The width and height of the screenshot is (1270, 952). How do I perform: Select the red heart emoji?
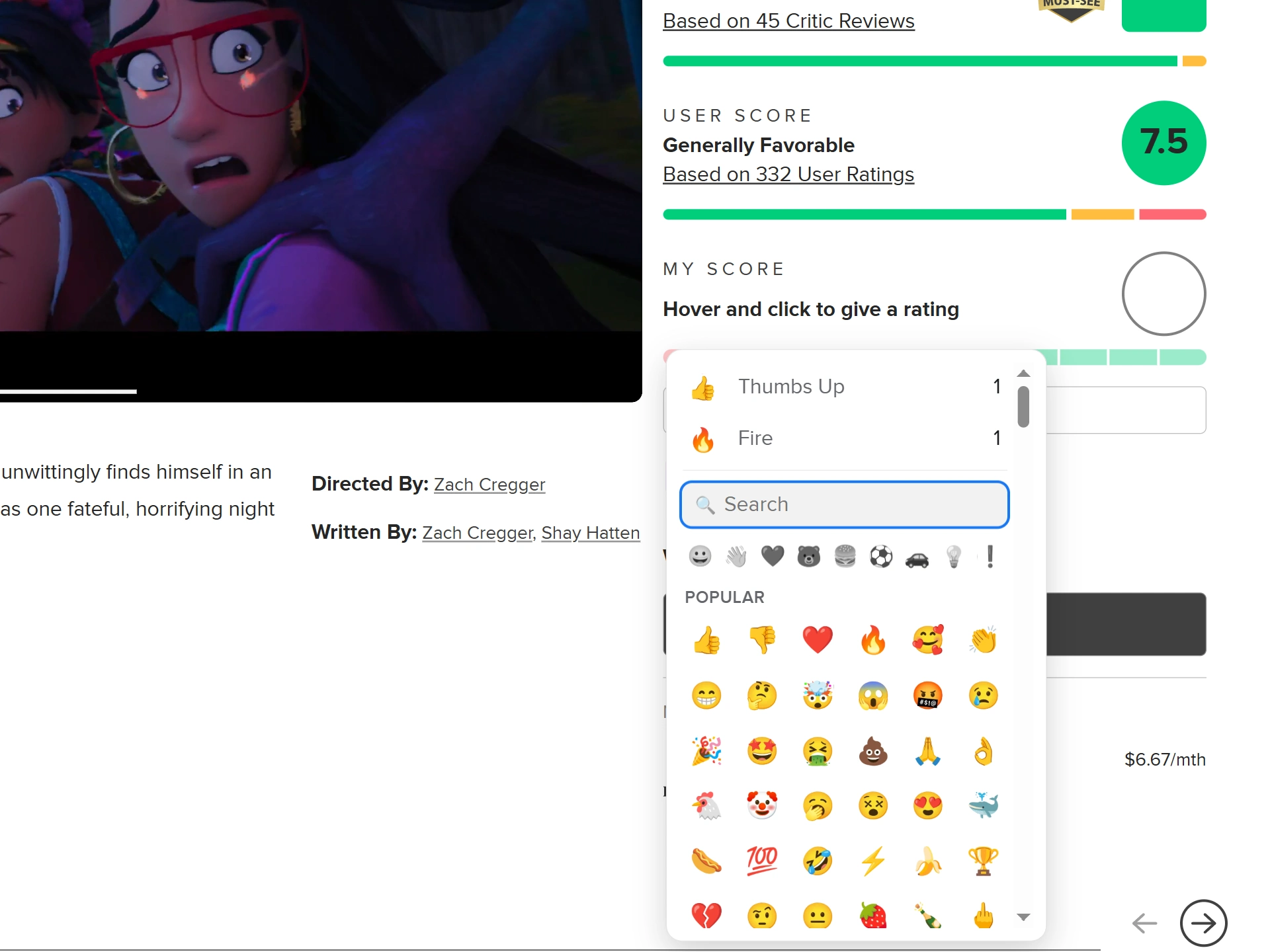(x=818, y=640)
